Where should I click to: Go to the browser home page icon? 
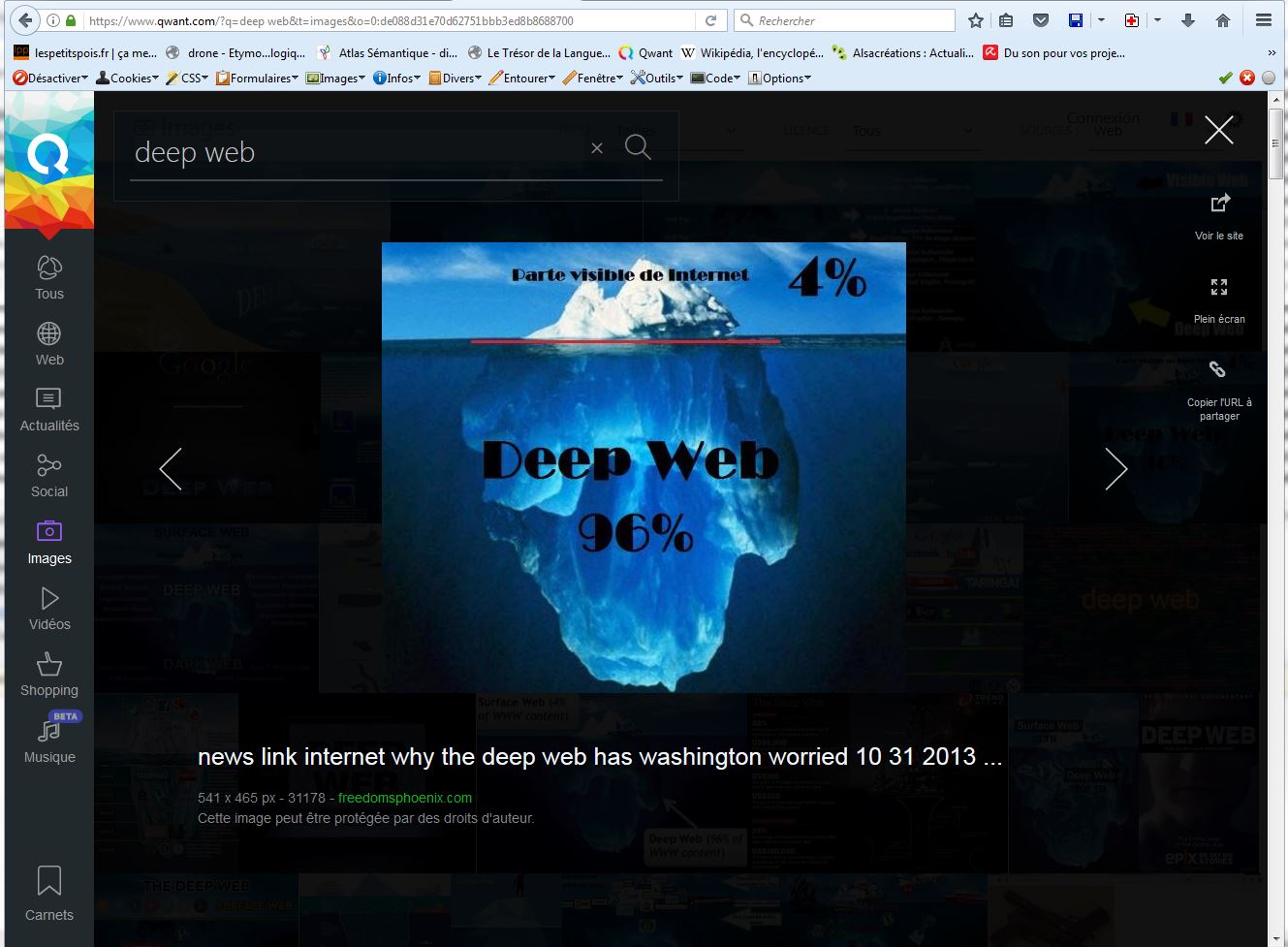pyautogui.click(x=1223, y=20)
